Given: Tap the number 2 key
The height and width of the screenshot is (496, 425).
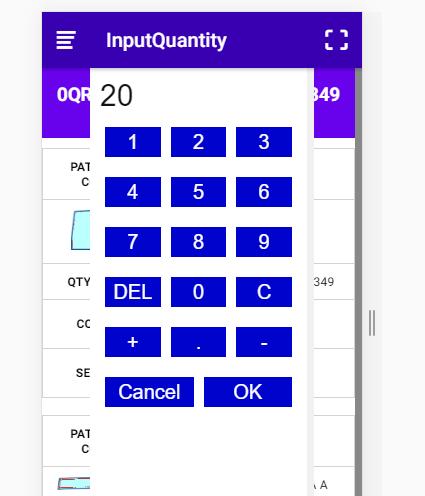Looking at the screenshot, I should click(198, 142).
